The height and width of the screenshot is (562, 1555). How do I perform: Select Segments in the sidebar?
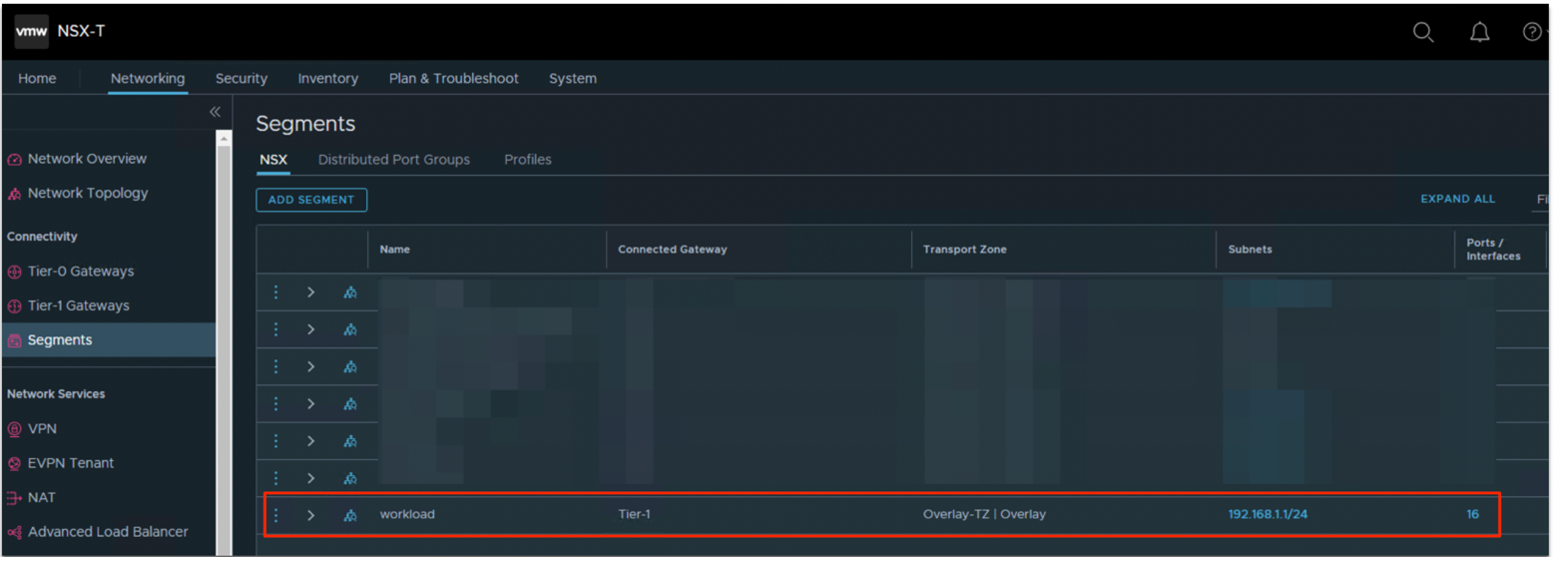(108, 340)
